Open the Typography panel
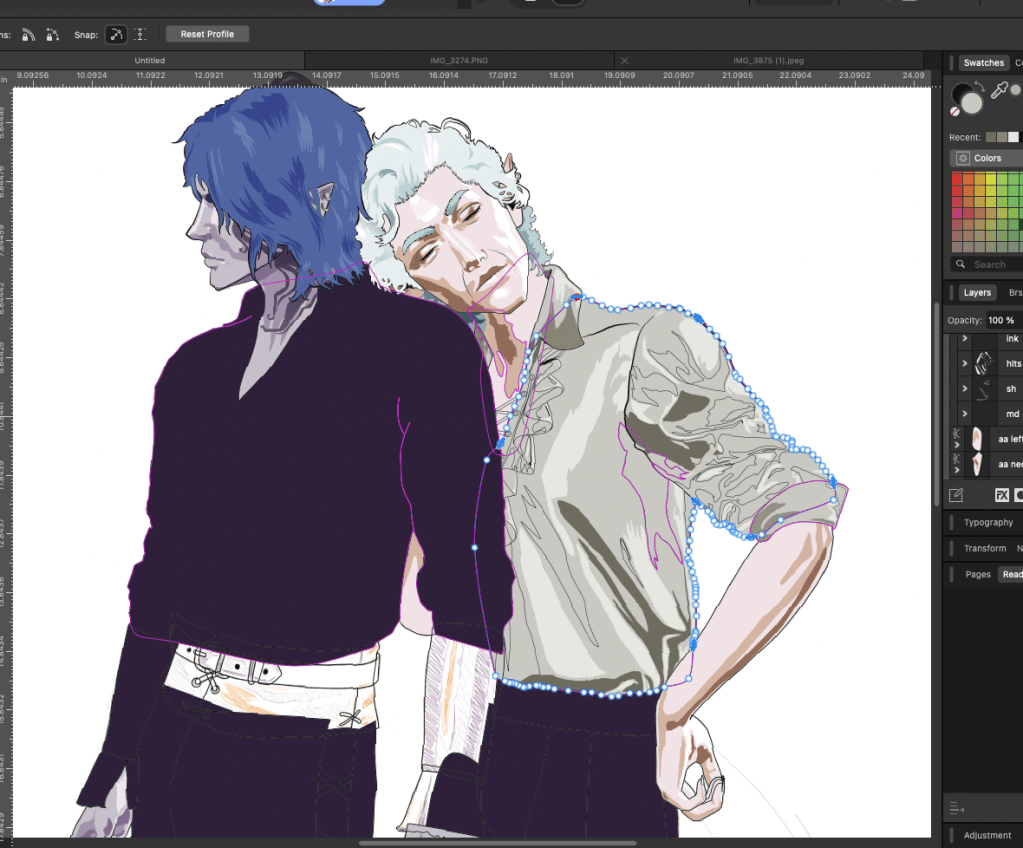This screenshot has width=1023, height=848. coord(988,522)
